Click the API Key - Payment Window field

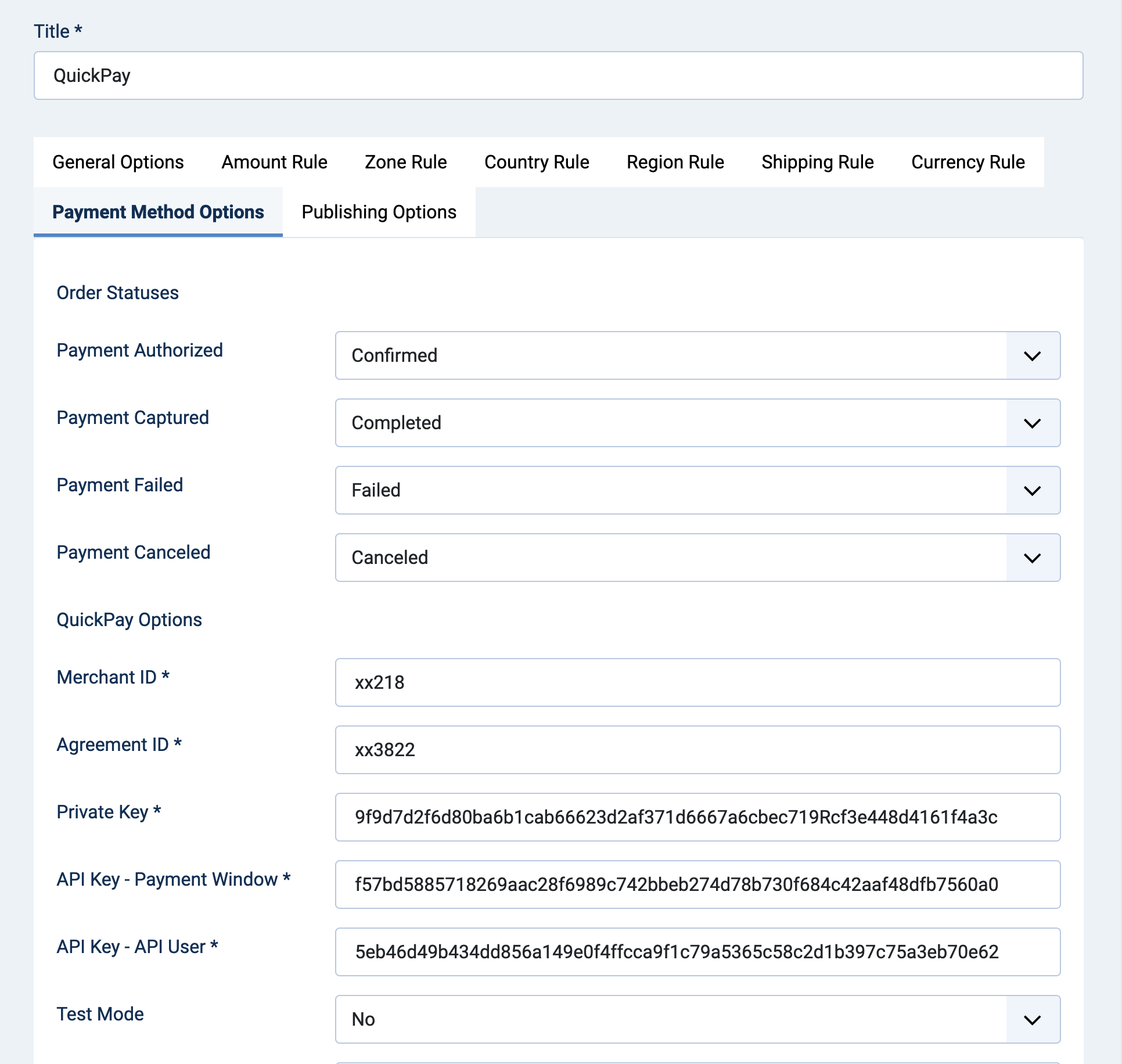coord(697,885)
